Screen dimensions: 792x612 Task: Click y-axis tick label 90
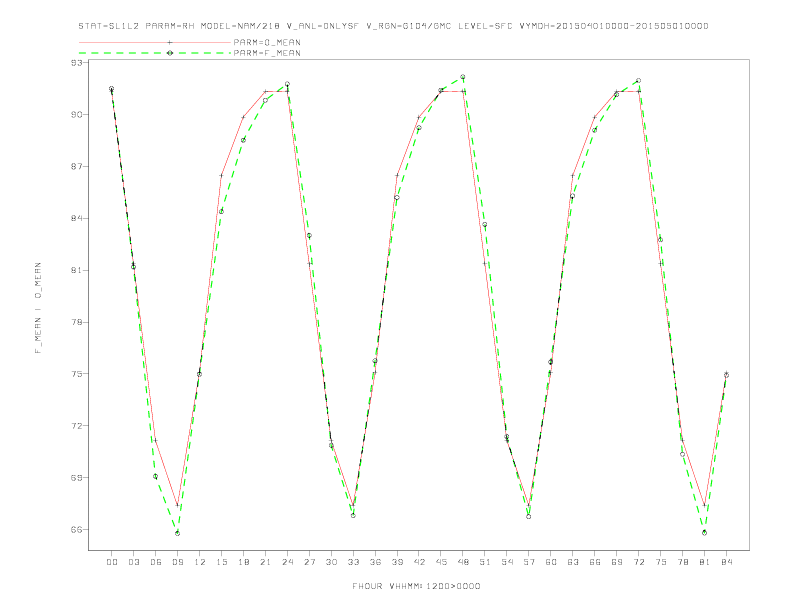point(77,115)
